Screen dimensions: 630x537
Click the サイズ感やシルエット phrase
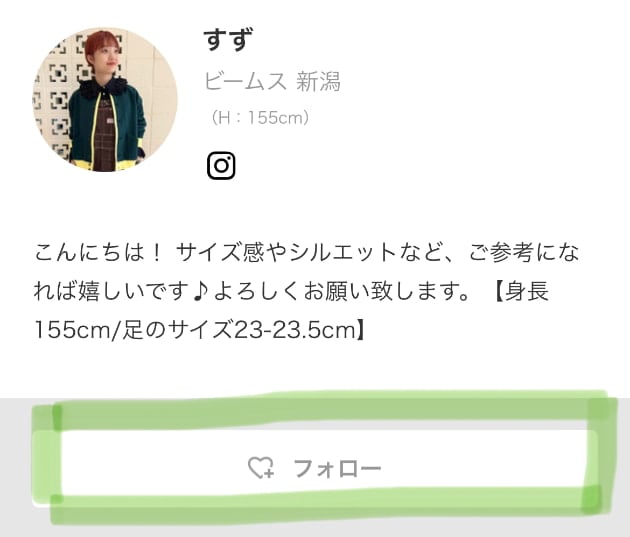285,253
